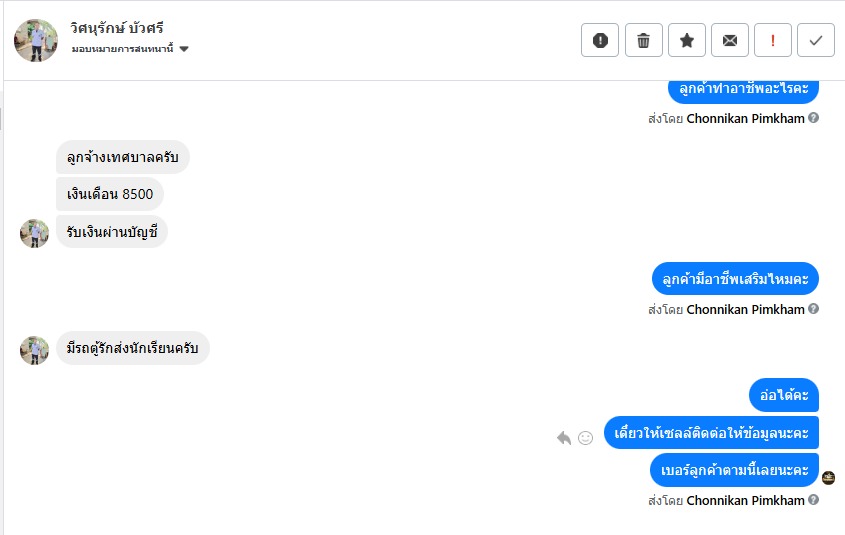The width and height of the screenshot is (845, 535).
Task: Open the มอบหมายการสนทนานี้ assignment menu
Action: 123,49
